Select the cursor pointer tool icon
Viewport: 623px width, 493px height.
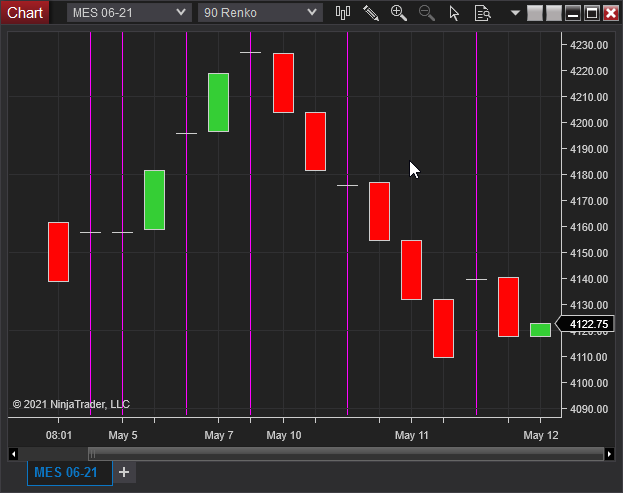454,13
